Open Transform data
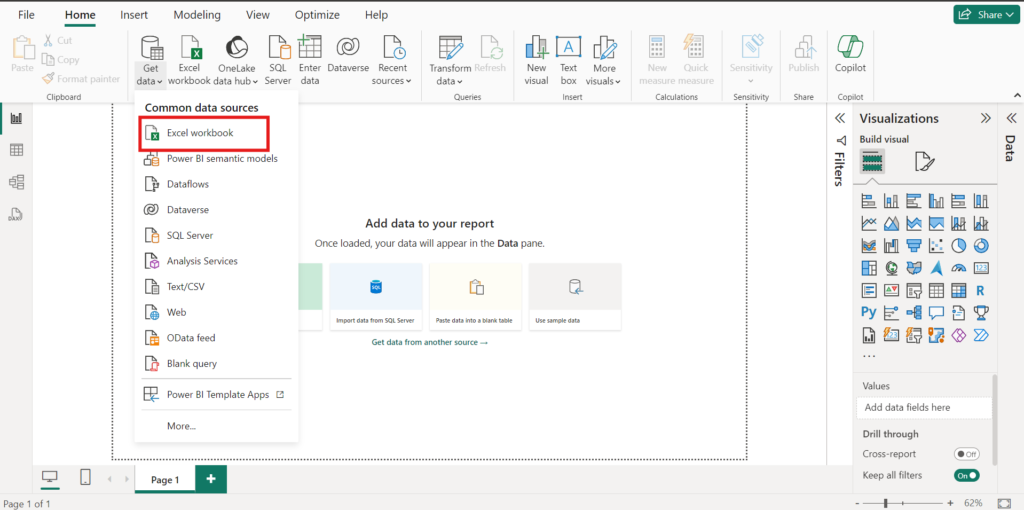The height and width of the screenshot is (510, 1024). (450, 61)
